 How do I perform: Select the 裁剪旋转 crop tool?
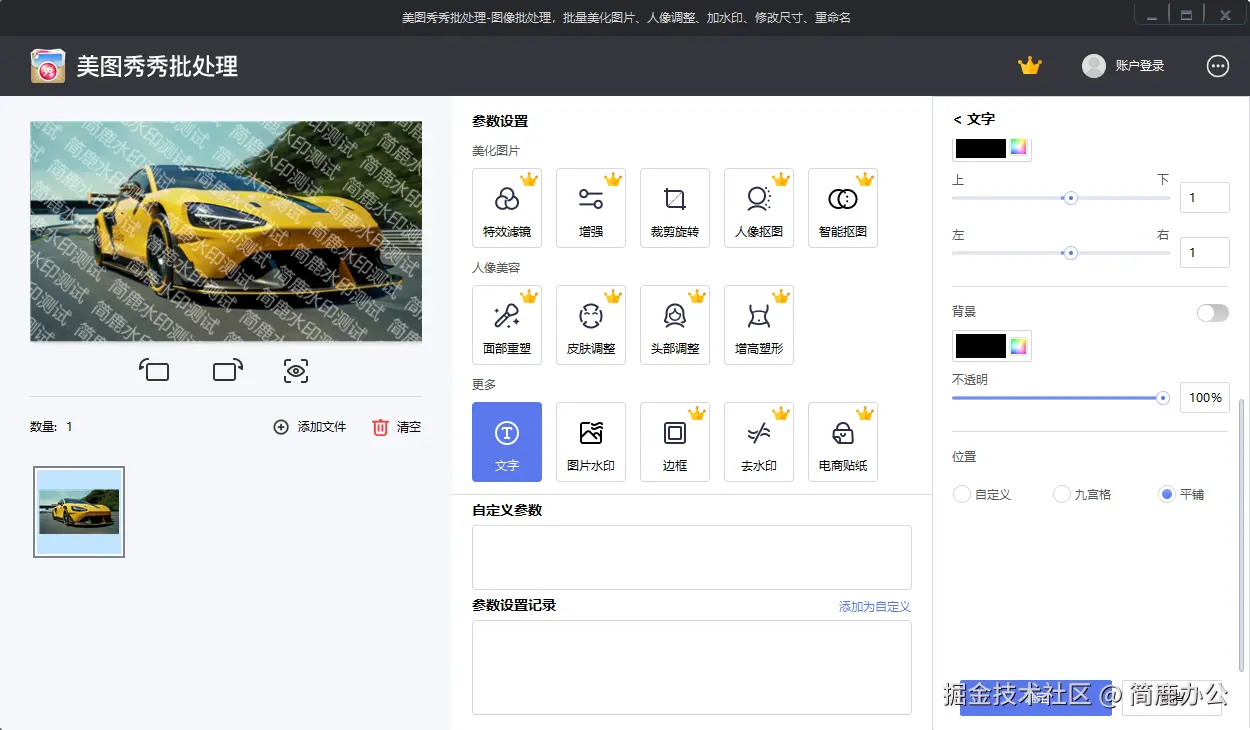[675, 207]
